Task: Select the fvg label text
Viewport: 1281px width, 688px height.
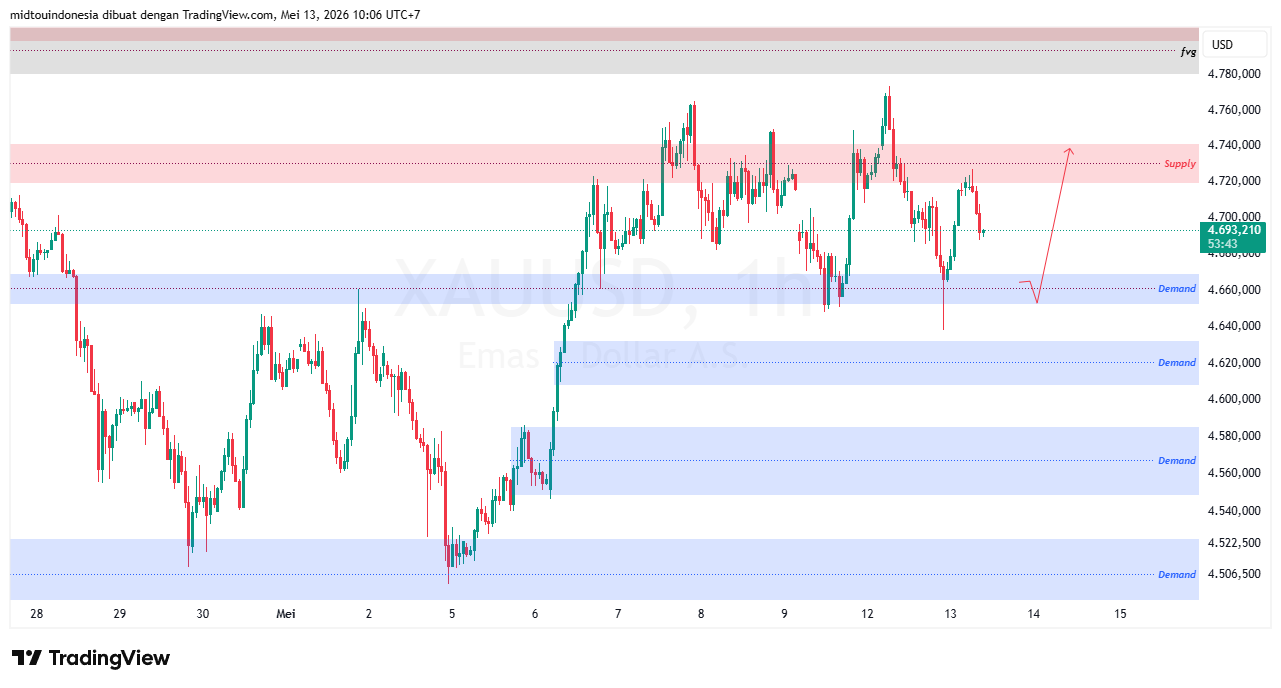Action: click(1188, 50)
